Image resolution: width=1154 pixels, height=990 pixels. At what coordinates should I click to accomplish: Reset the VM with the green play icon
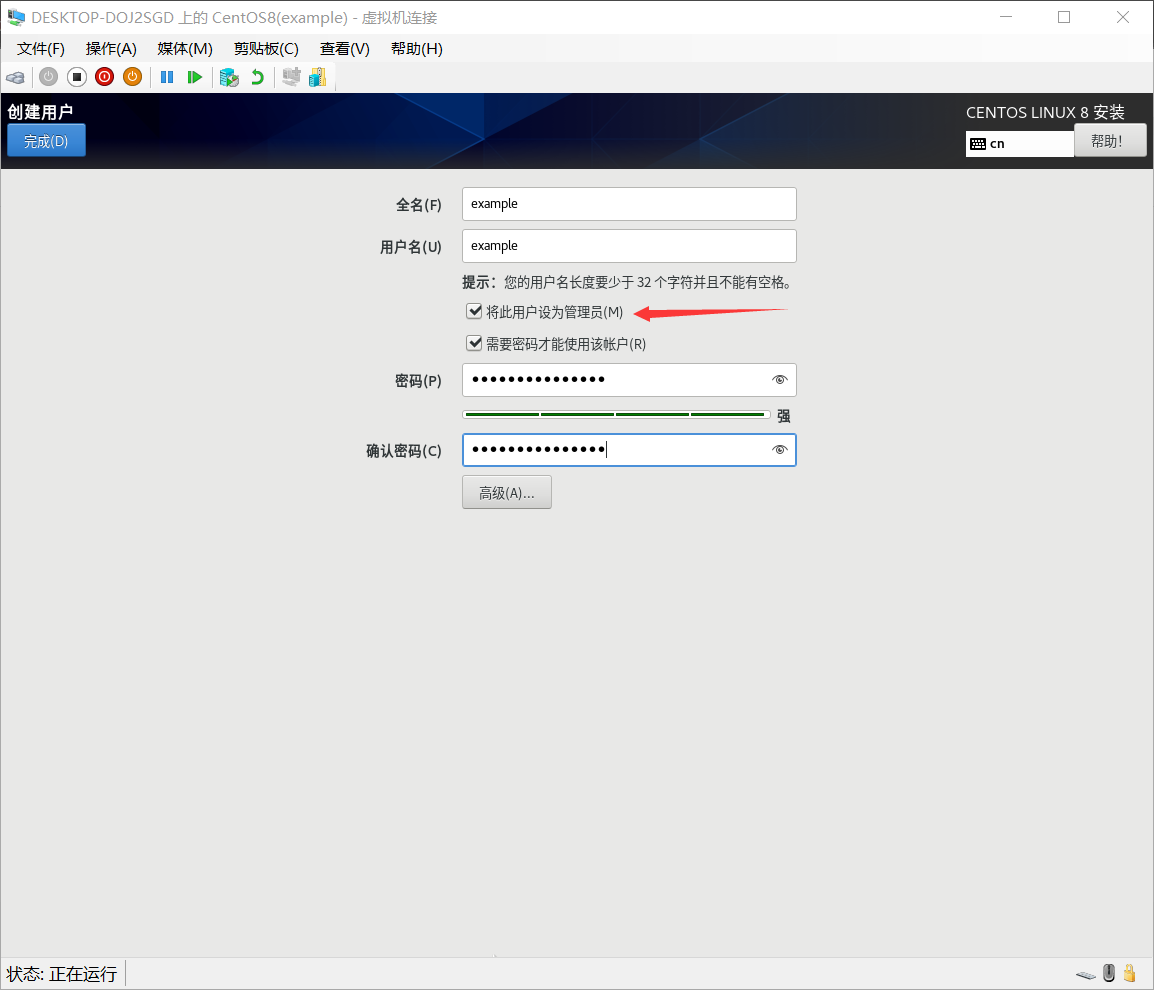click(x=194, y=77)
